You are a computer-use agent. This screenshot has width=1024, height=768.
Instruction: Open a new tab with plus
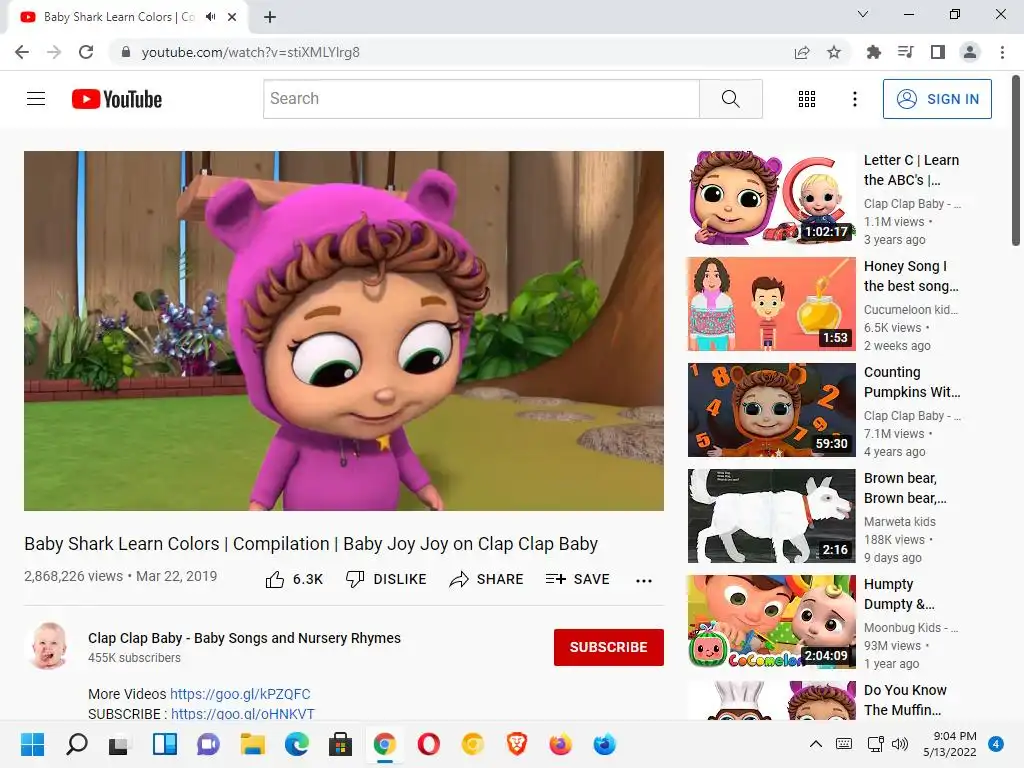click(x=270, y=17)
